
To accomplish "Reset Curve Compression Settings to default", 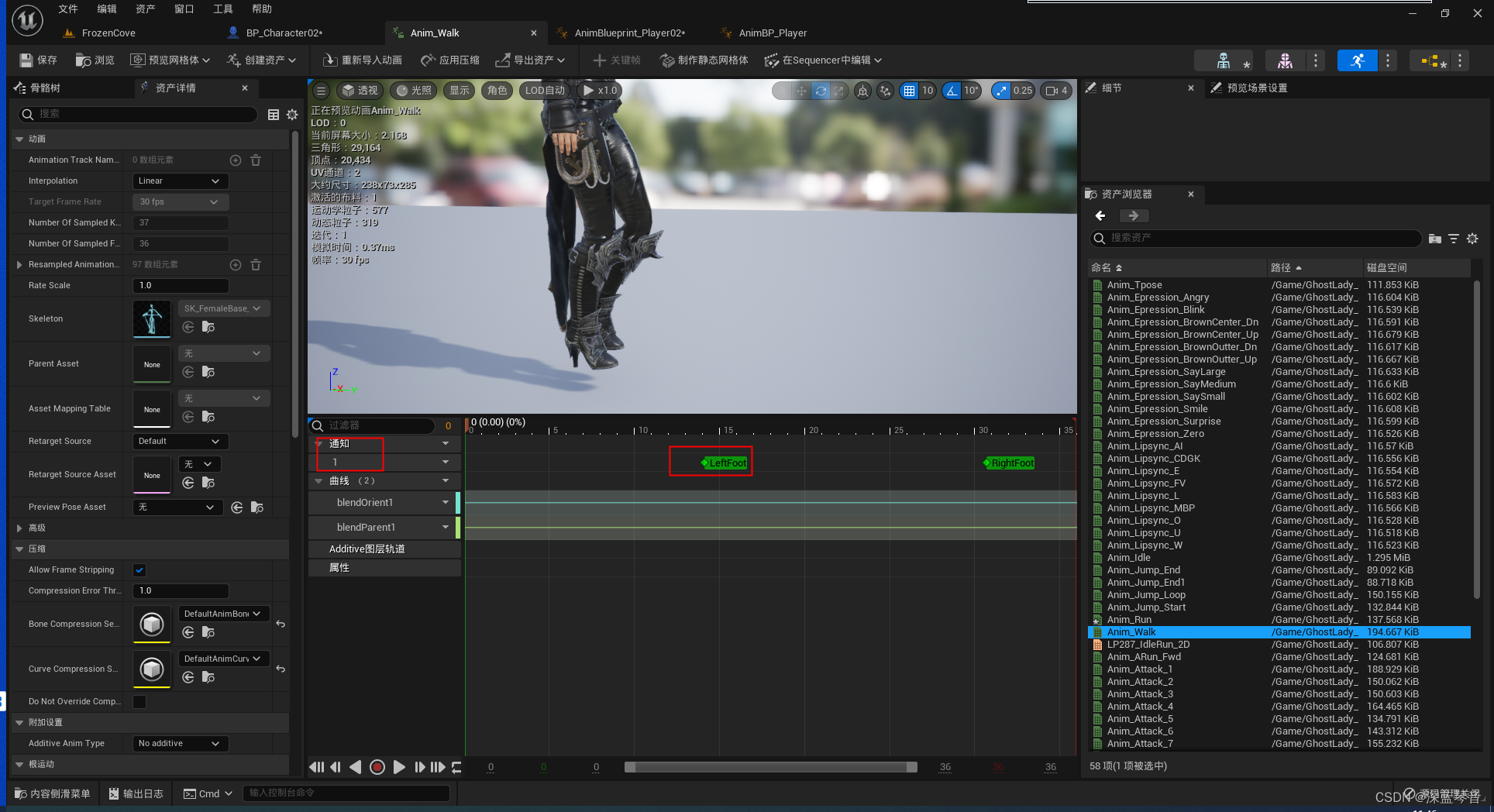I will coord(281,669).
